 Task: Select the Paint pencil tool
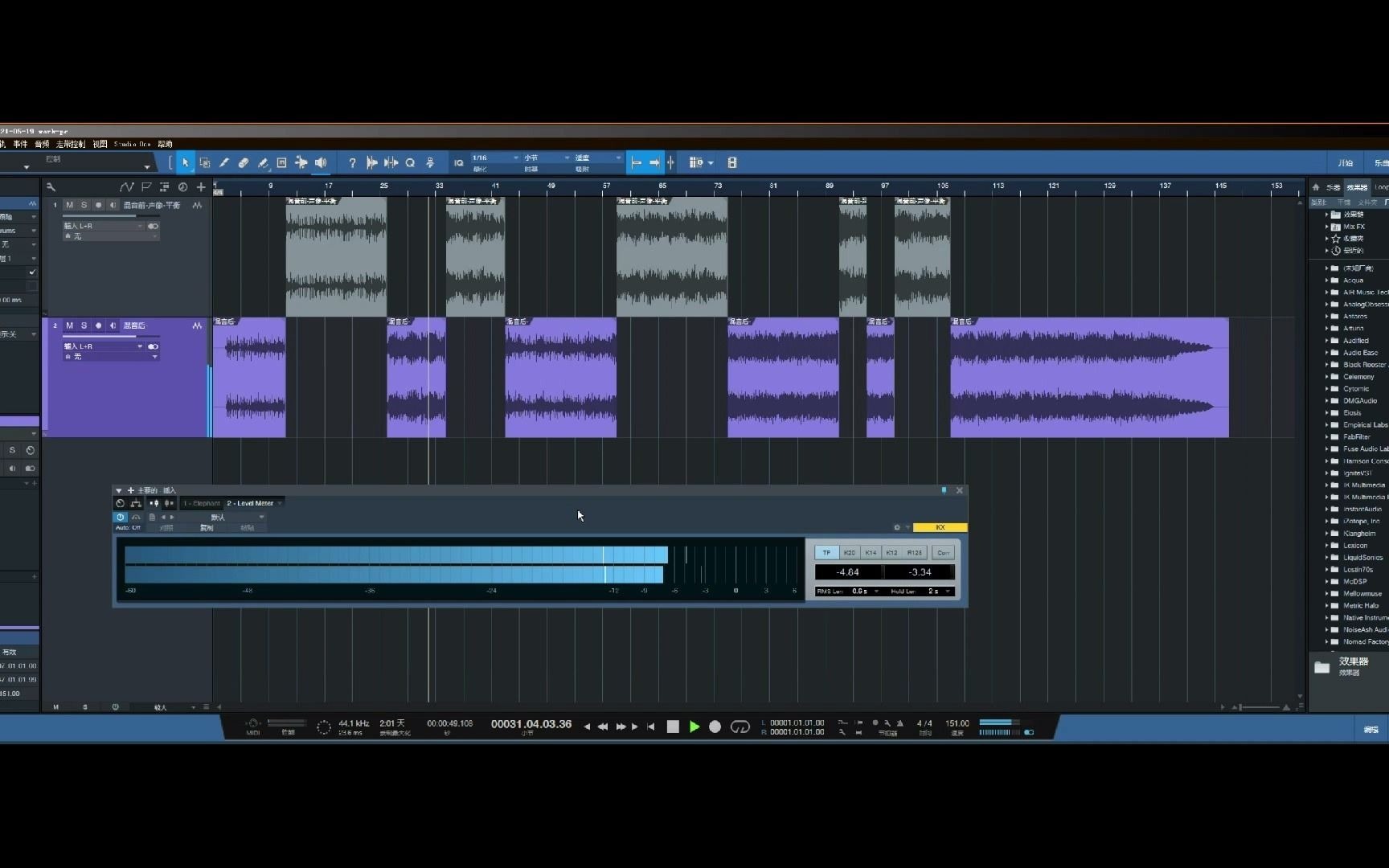point(224,163)
